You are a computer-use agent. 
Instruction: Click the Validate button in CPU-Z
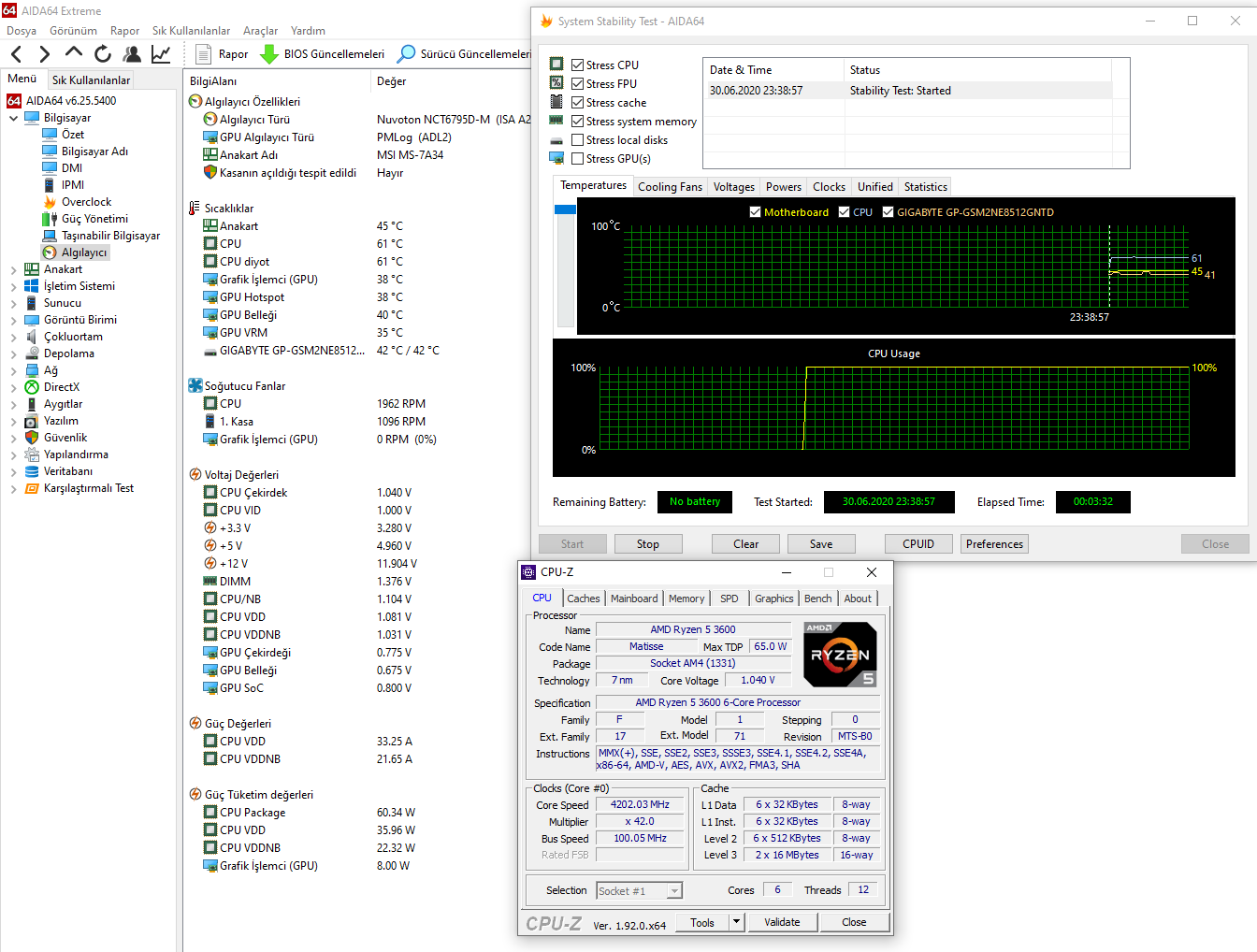tap(782, 922)
